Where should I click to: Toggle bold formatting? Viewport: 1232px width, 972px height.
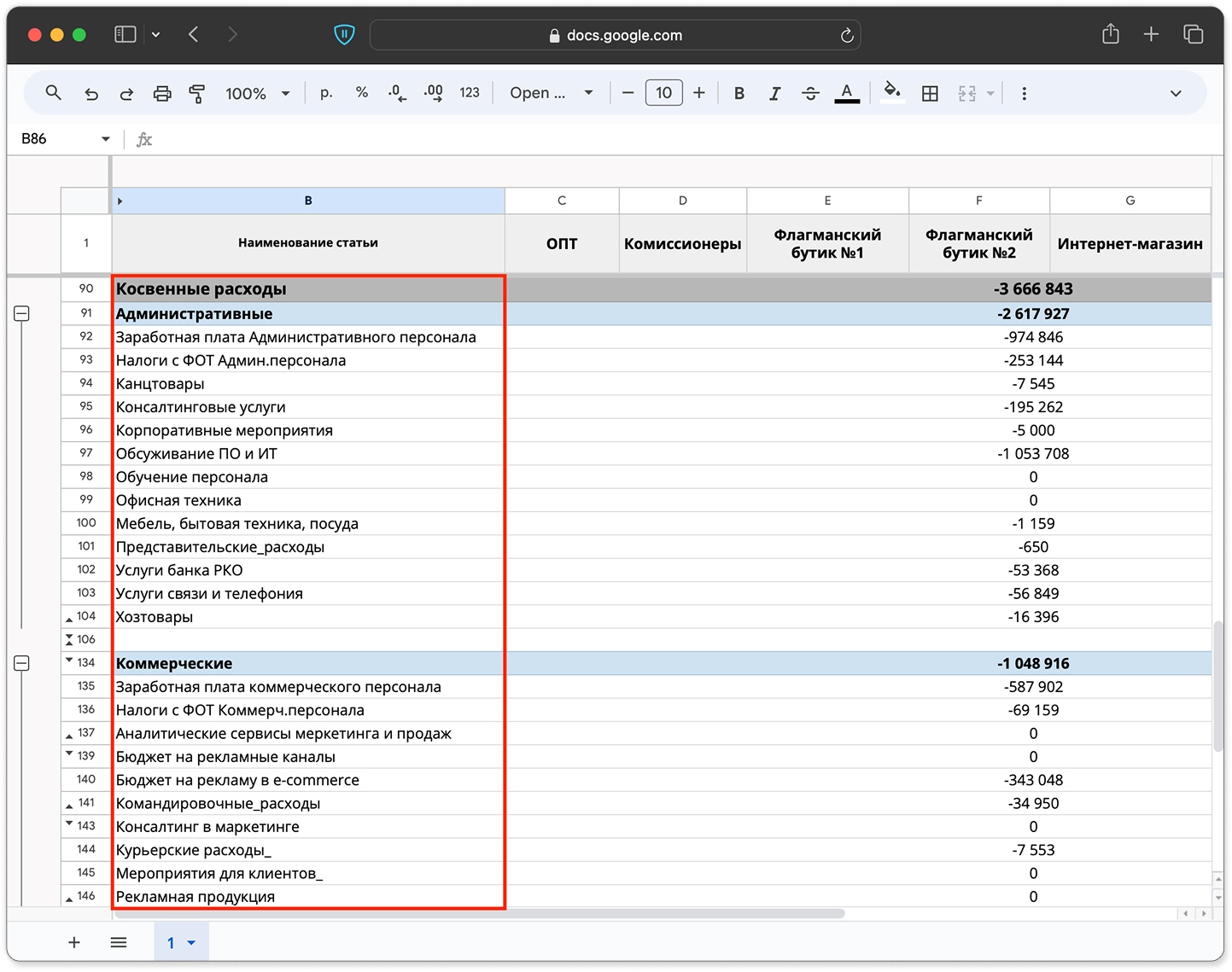(x=739, y=93)
